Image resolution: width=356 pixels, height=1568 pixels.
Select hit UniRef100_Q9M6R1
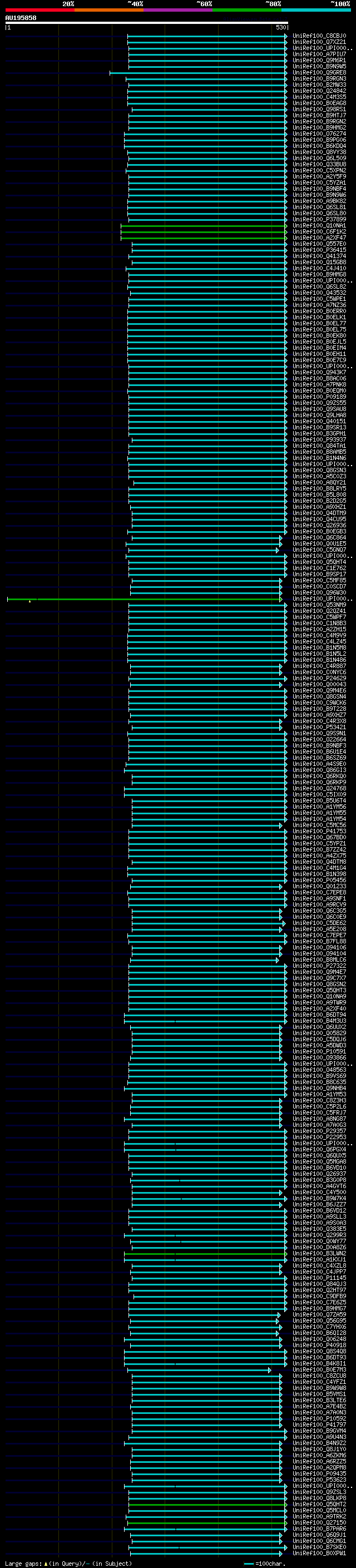click(319, 60)
